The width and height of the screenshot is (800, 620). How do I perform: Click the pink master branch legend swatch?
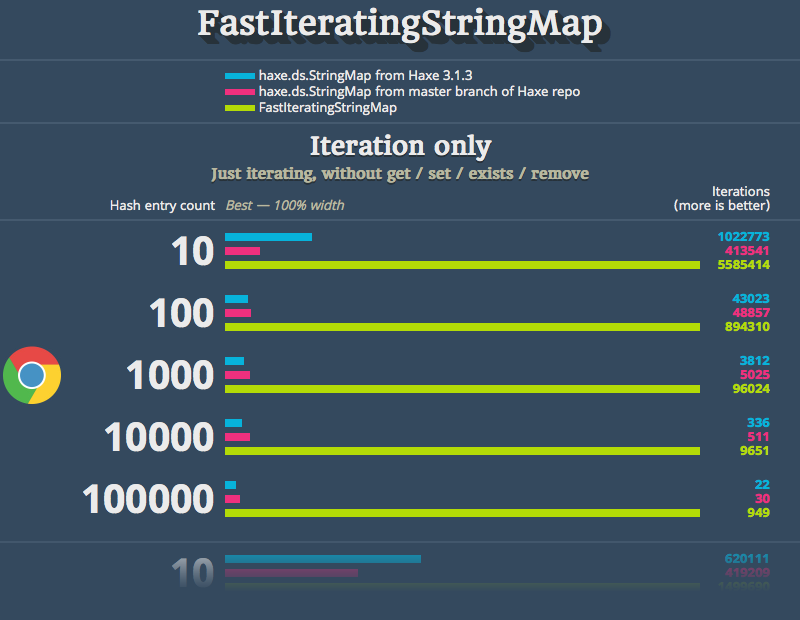pos(240,92)
